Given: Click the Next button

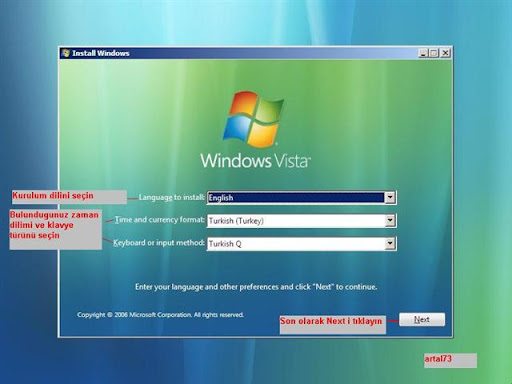Looking at the screenshot, I should click(x=422, y=319).
